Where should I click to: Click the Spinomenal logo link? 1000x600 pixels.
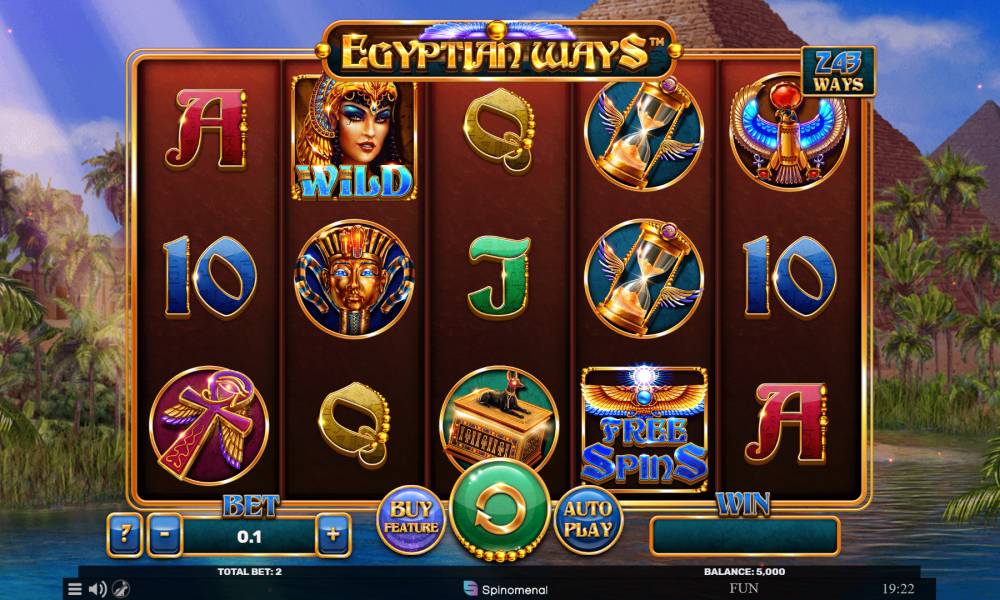(x=505, y=589)
